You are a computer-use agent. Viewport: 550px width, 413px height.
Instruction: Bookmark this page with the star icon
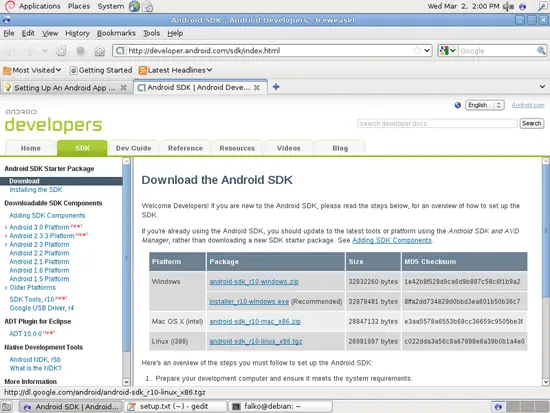pos(417,51)
